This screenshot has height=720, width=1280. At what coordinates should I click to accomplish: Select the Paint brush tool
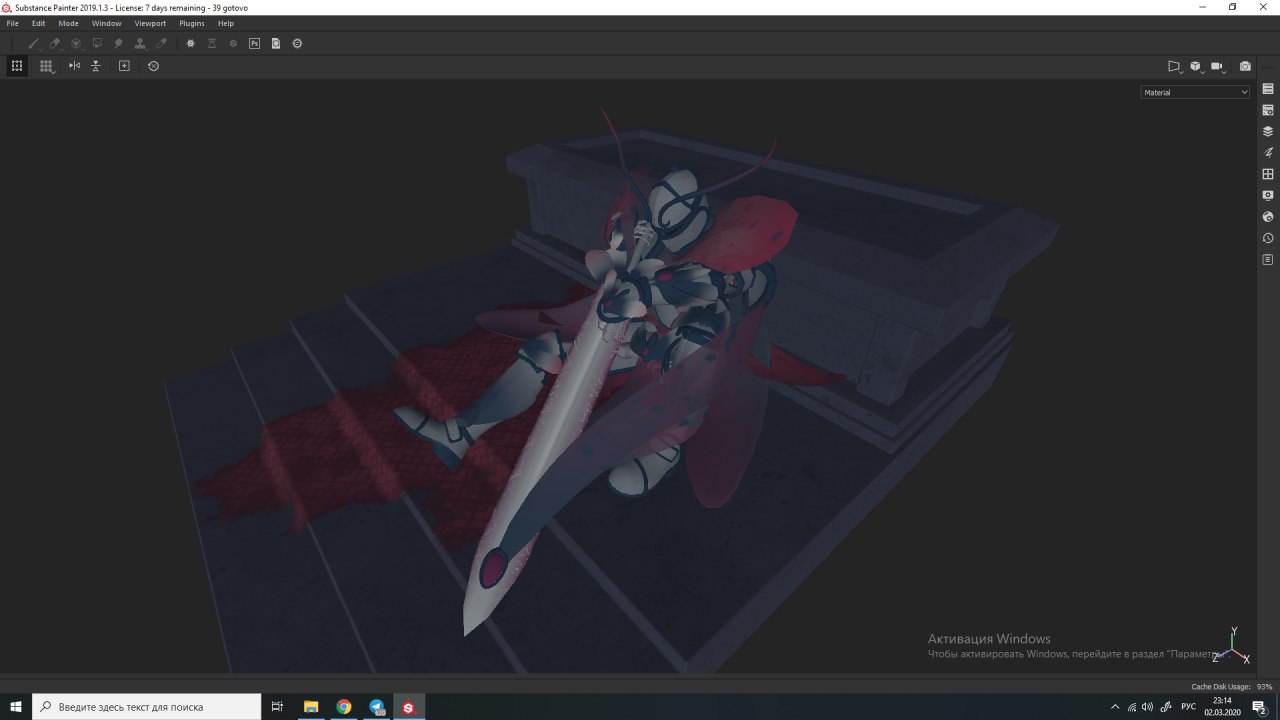(x=33, y=43)
